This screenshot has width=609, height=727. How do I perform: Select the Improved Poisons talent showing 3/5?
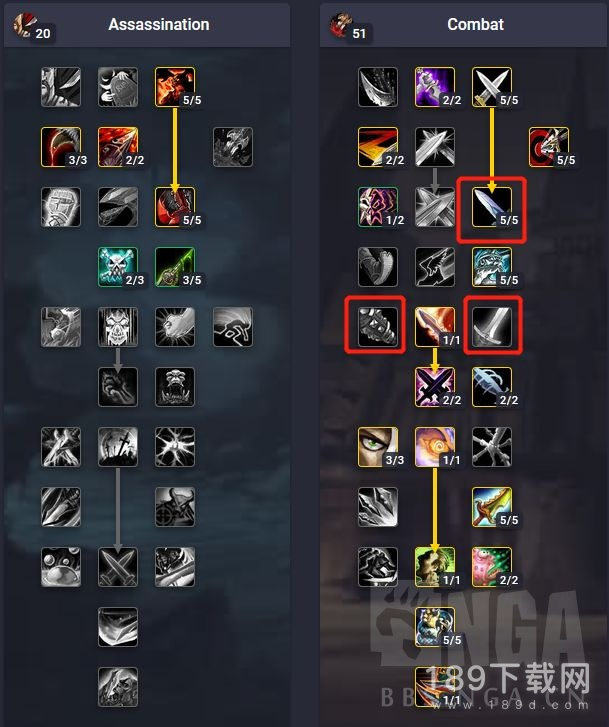pos(175,267)
